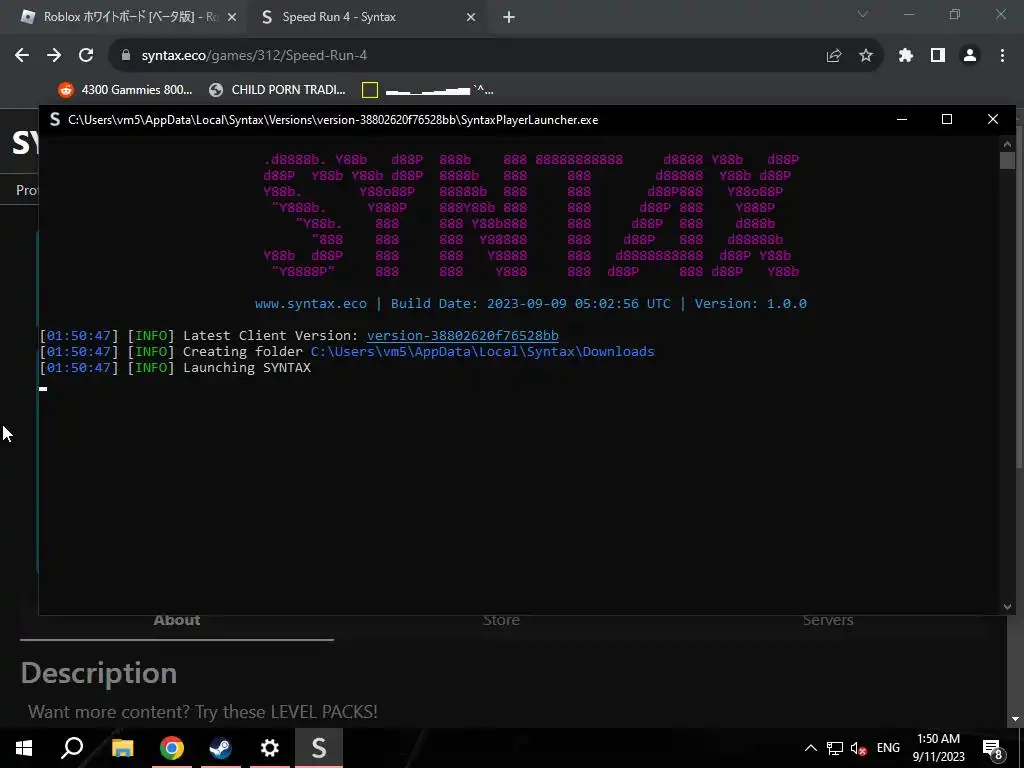The image size is (1024, 768).
Task: Open the ENG language input indicator
Action: pos(888,748)
